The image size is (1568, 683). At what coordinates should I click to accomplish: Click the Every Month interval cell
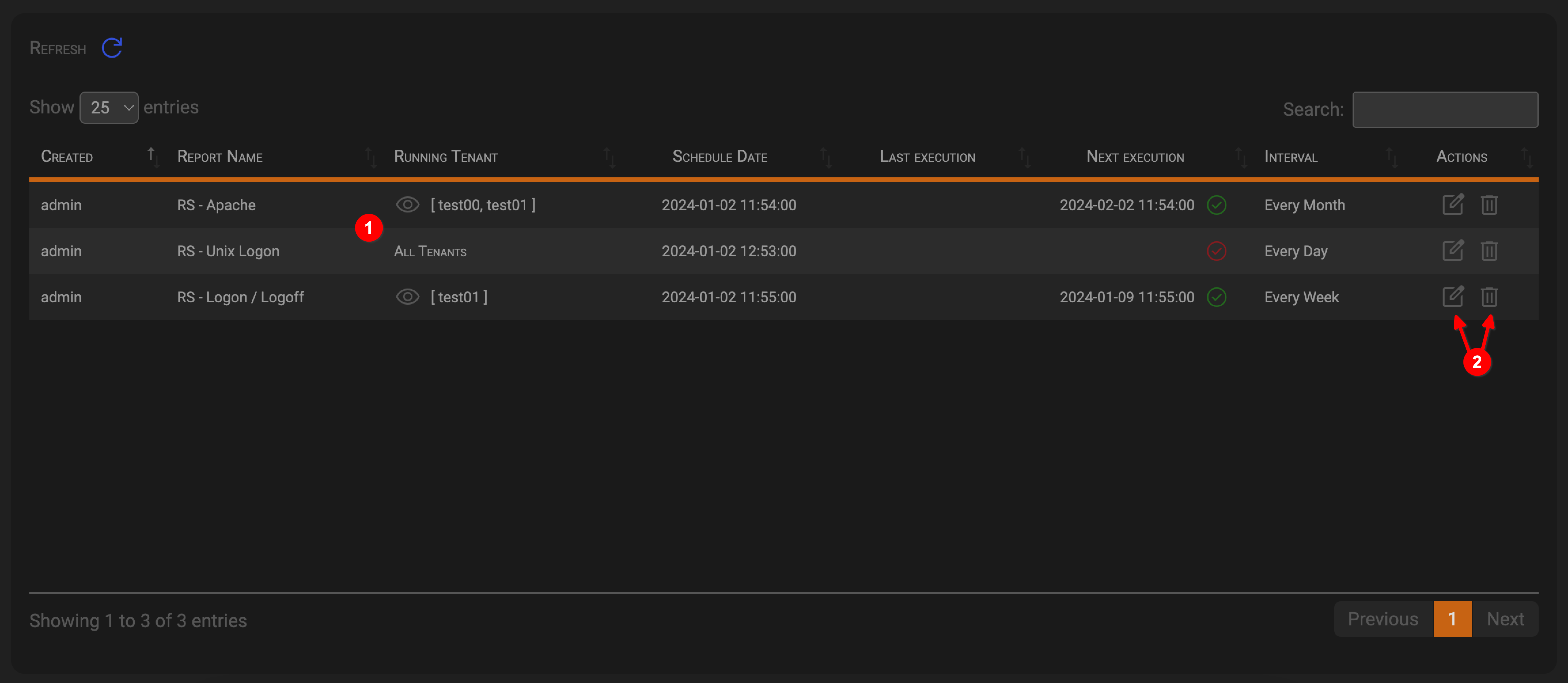pos(1304,205)
